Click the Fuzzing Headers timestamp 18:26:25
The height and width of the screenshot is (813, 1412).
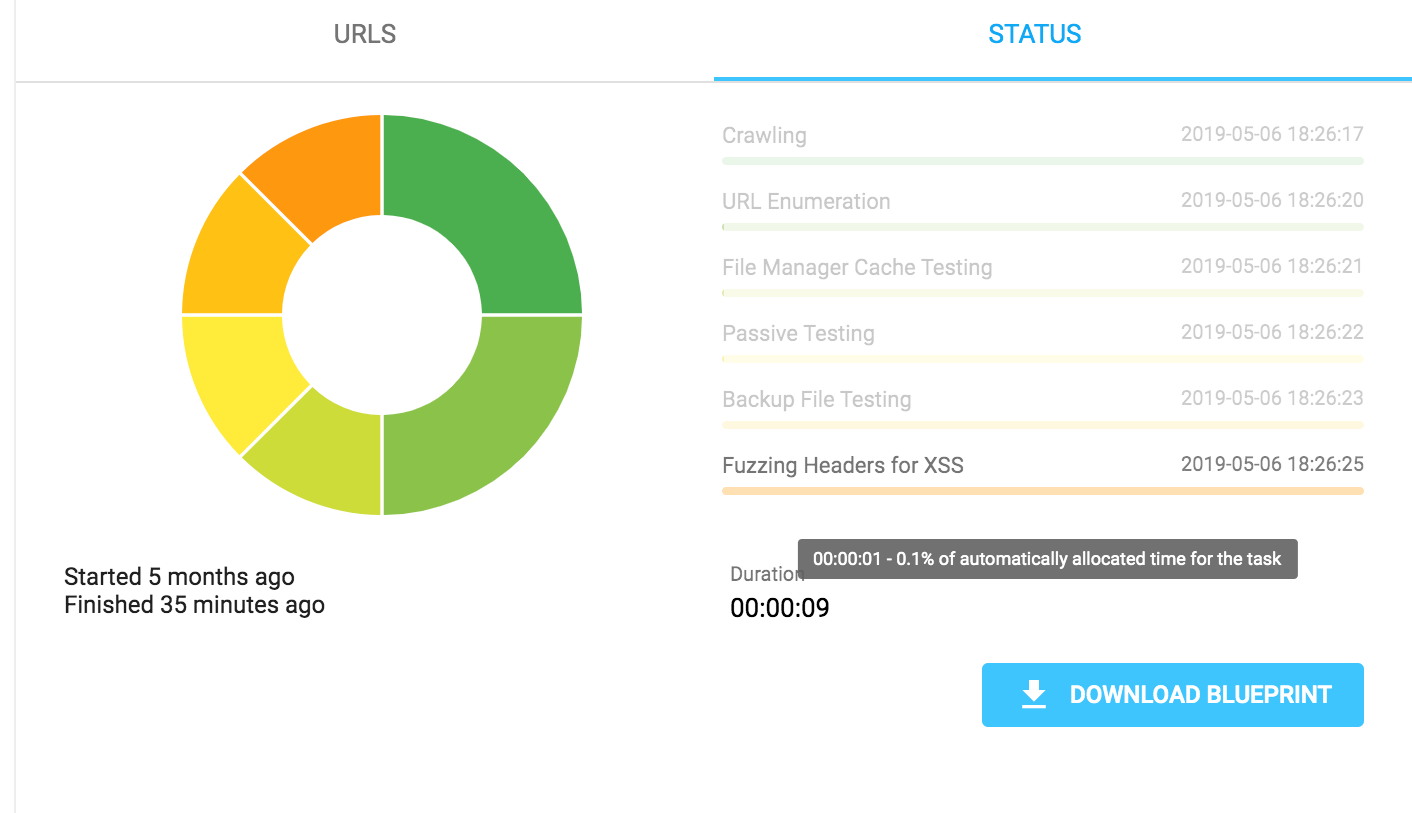pyautogui.click(x=1271, y=464)
